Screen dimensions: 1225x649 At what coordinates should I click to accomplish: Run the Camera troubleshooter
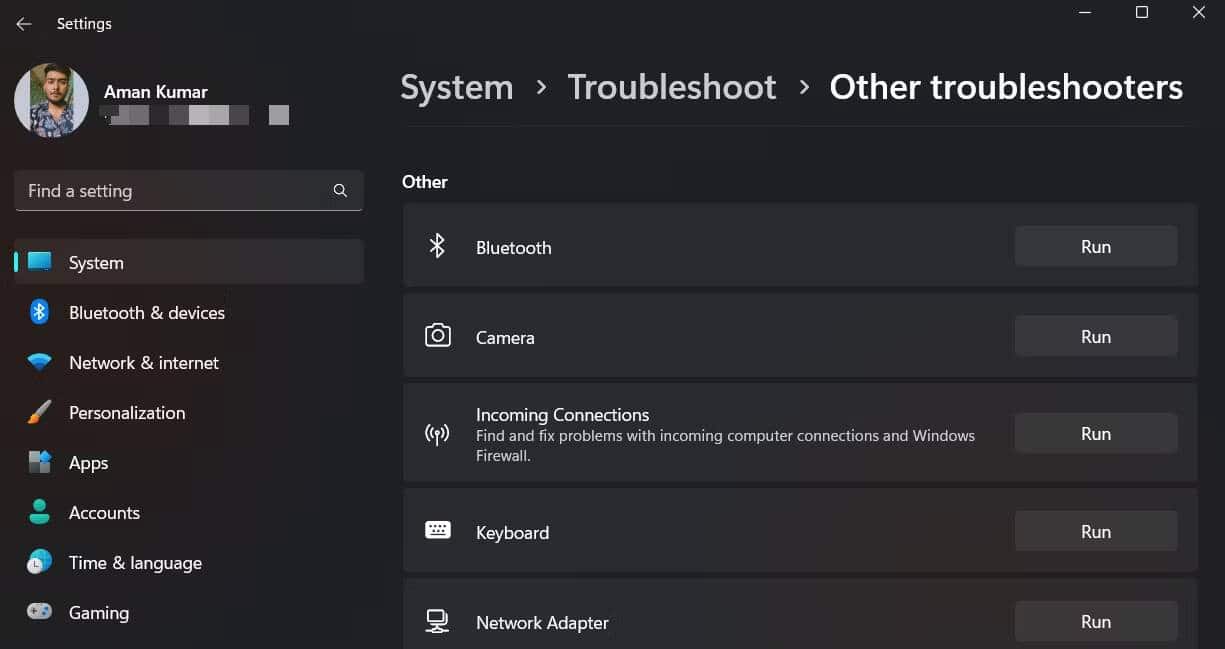pos(1095,337)
